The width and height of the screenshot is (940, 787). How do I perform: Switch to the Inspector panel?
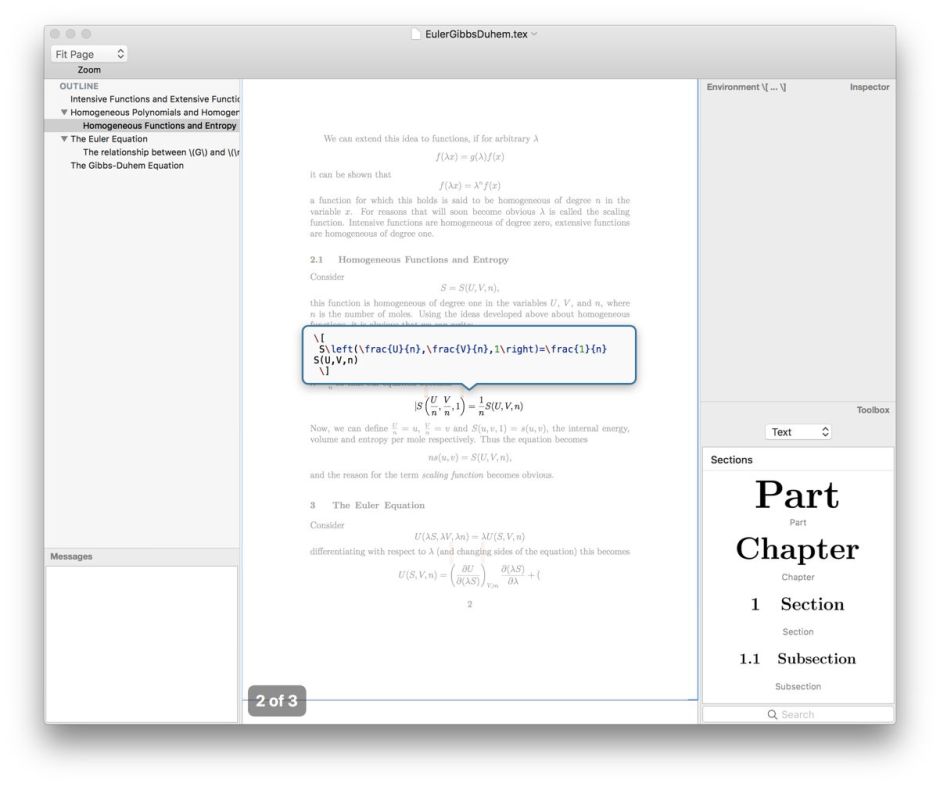tap(868, 87)
